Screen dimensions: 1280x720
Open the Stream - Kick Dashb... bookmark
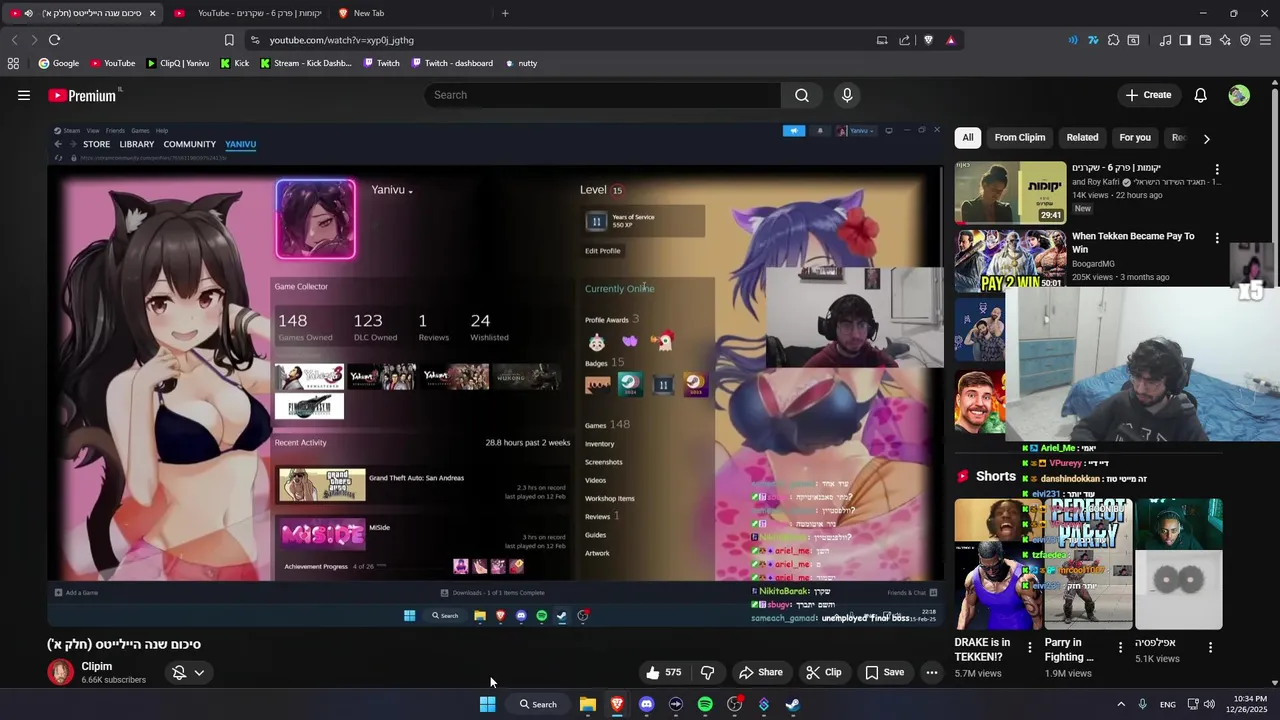point(306,63)
